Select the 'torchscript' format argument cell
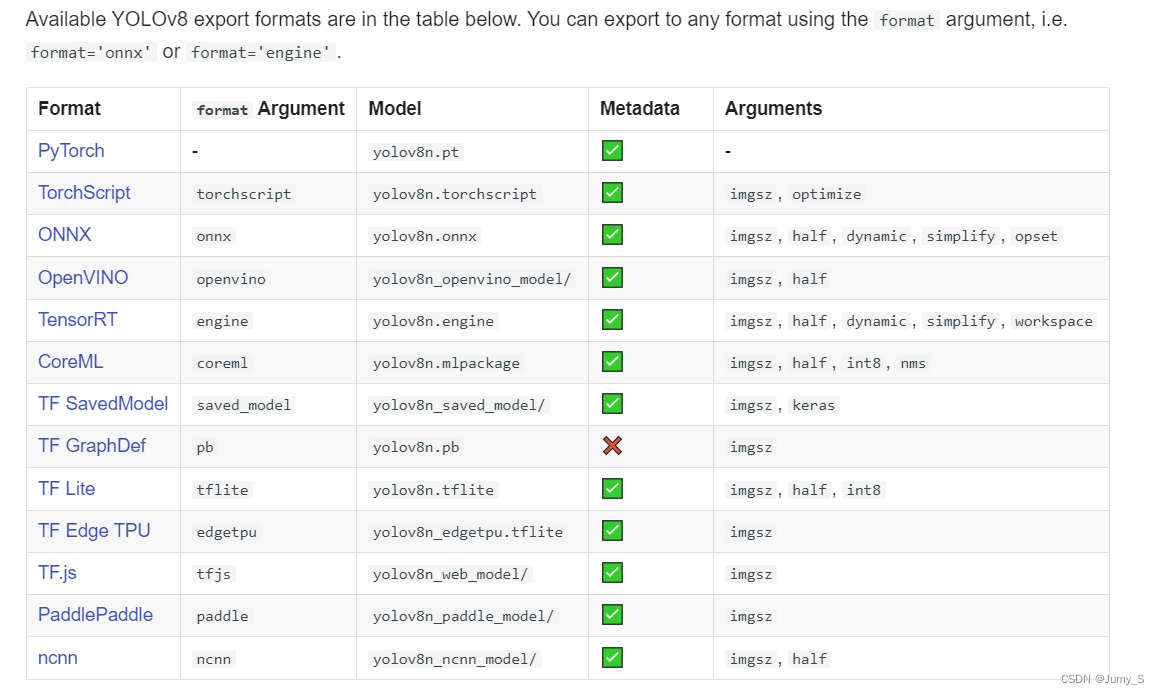The height and width of the screenshot is (695, 1159). (243, 194)
